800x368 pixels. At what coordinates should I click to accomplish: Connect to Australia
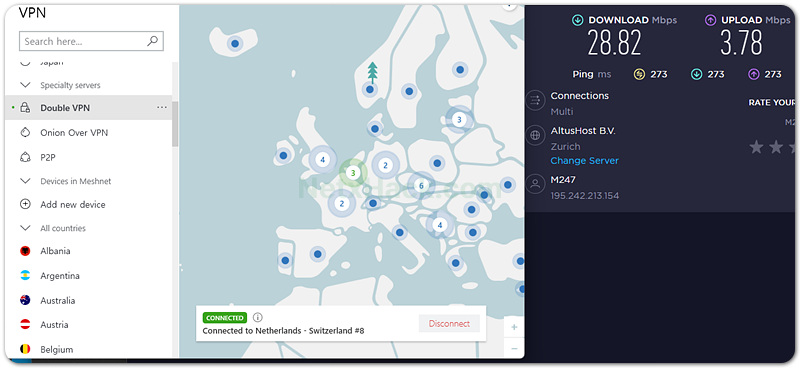88,300
